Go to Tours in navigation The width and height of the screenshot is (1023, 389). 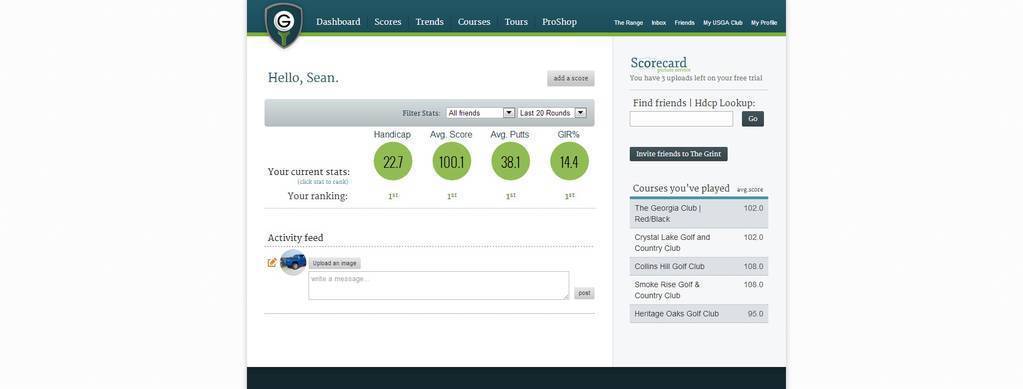pyautogui.click(x=516, y=22)
